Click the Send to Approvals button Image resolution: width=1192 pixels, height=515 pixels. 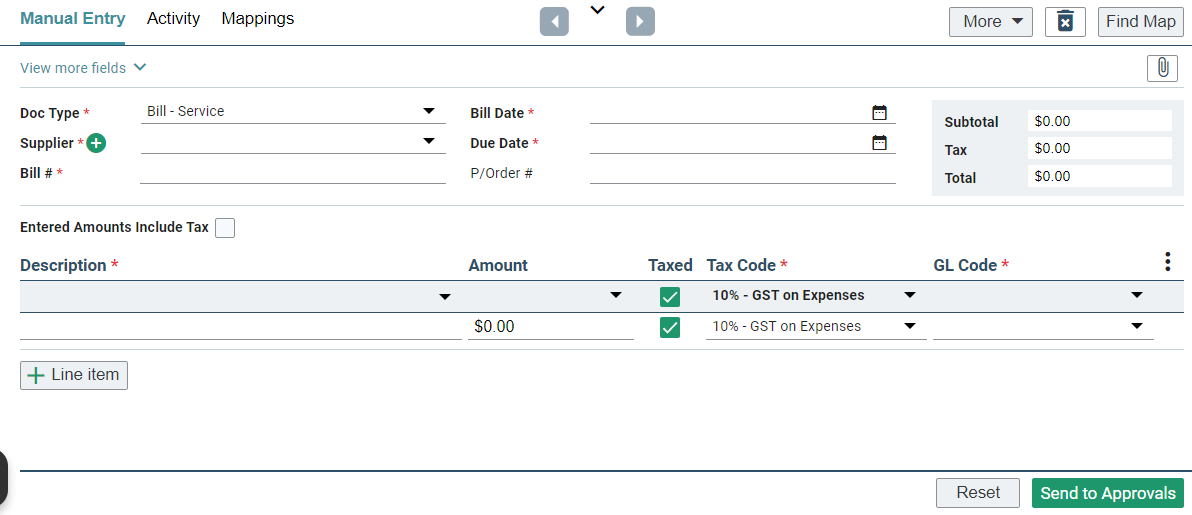click(1107, 493)
